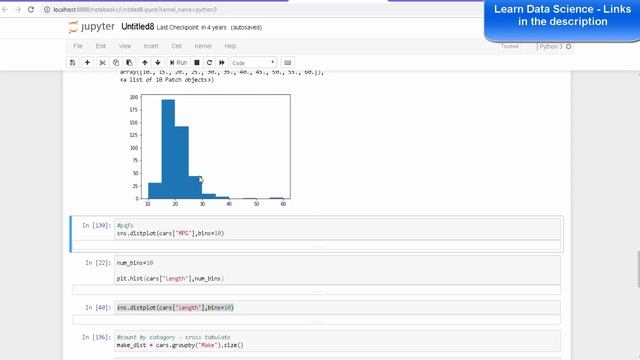Open the cell type Code dropdown
The height and width of the screenshot is (360, 640).
(x=253, y=63)
